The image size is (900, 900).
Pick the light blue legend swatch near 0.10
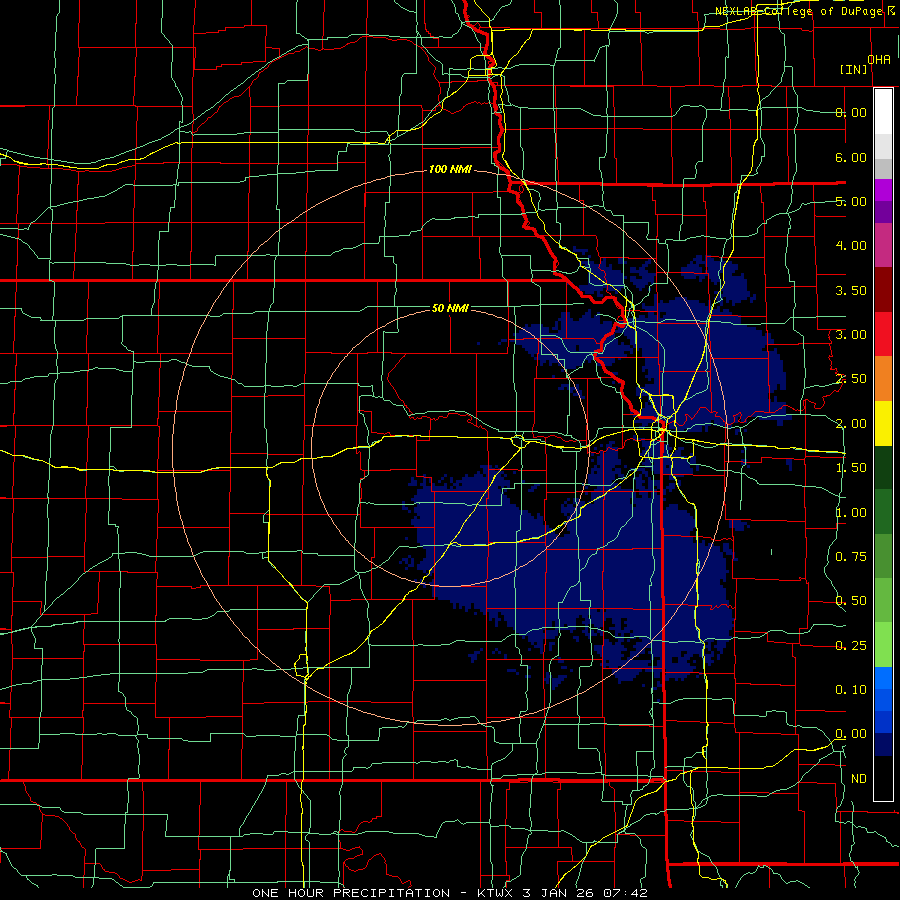883,678
